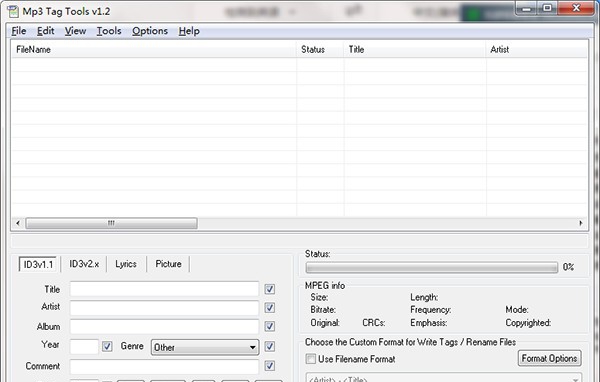Click the file list horizontal scrollbar thumb
600x382 pixels.
(111, 223)
